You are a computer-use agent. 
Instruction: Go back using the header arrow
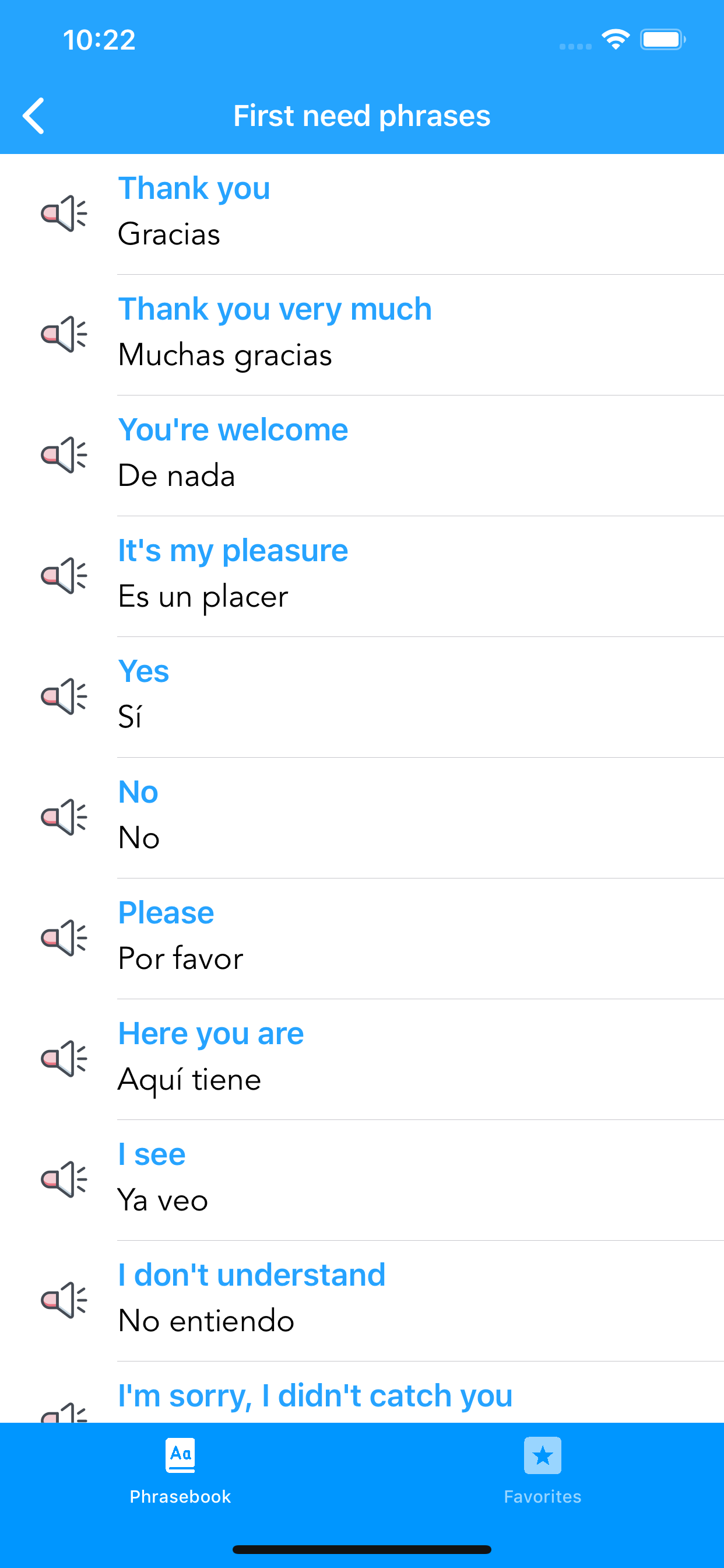34,116
